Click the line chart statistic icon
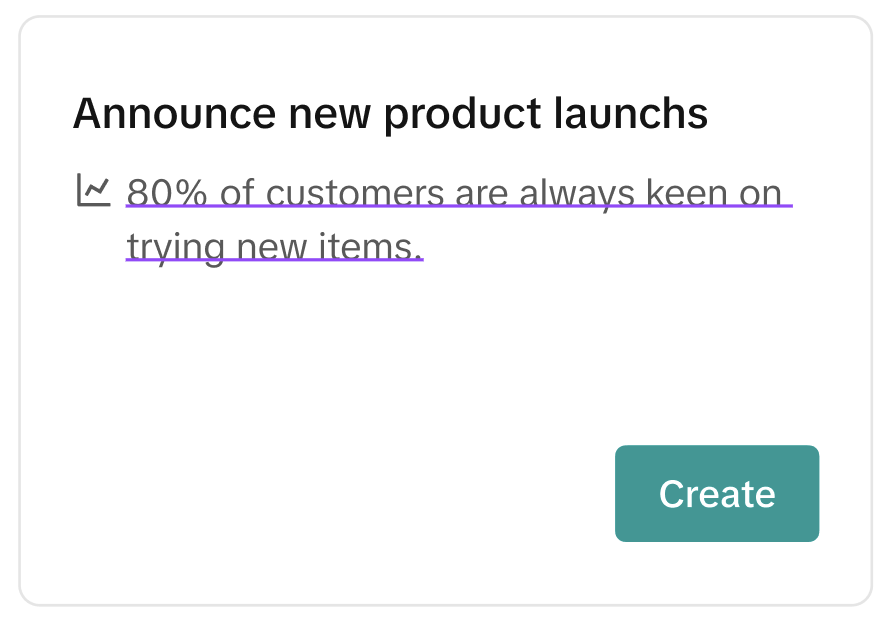This screenshot has height=630, width=892. (93, 190)
